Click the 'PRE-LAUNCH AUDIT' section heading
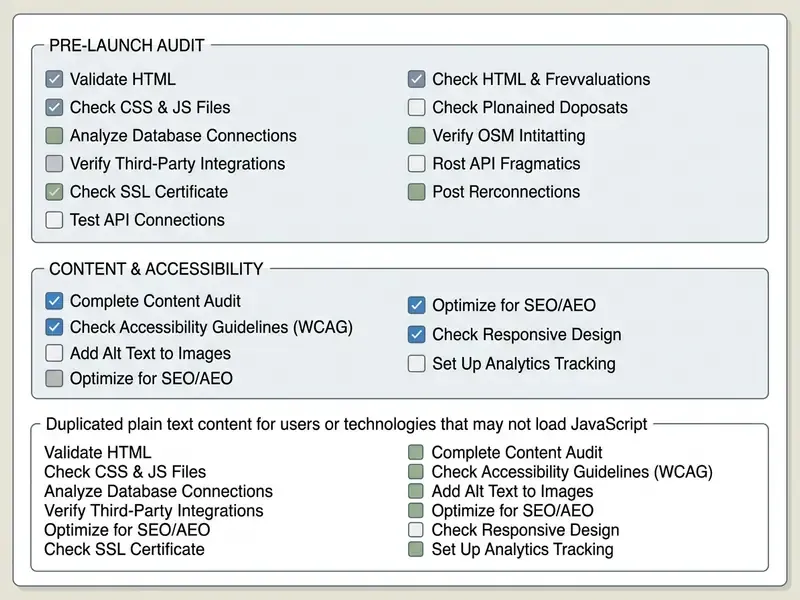Viewport: 800px width, 600px height. [127, 45]
